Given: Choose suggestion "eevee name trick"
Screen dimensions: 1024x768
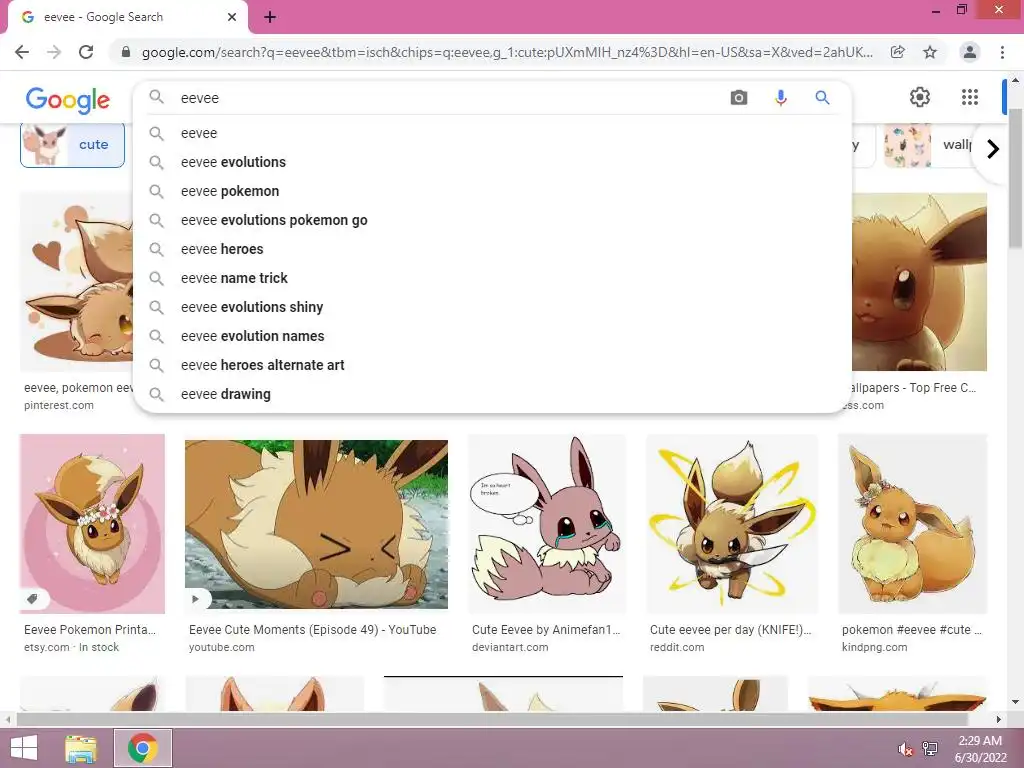Looking at the screenshot, I should click(x=492, y=278).
